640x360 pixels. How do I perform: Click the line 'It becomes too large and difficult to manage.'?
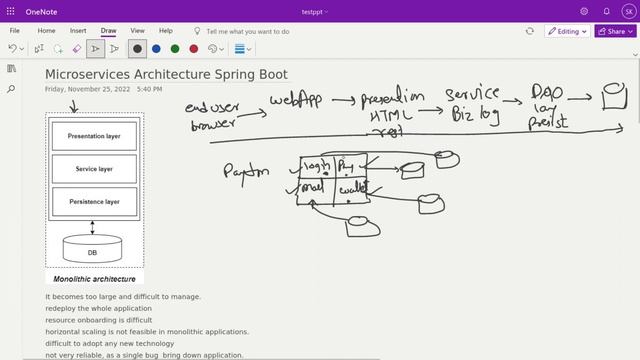coord(123,297)
